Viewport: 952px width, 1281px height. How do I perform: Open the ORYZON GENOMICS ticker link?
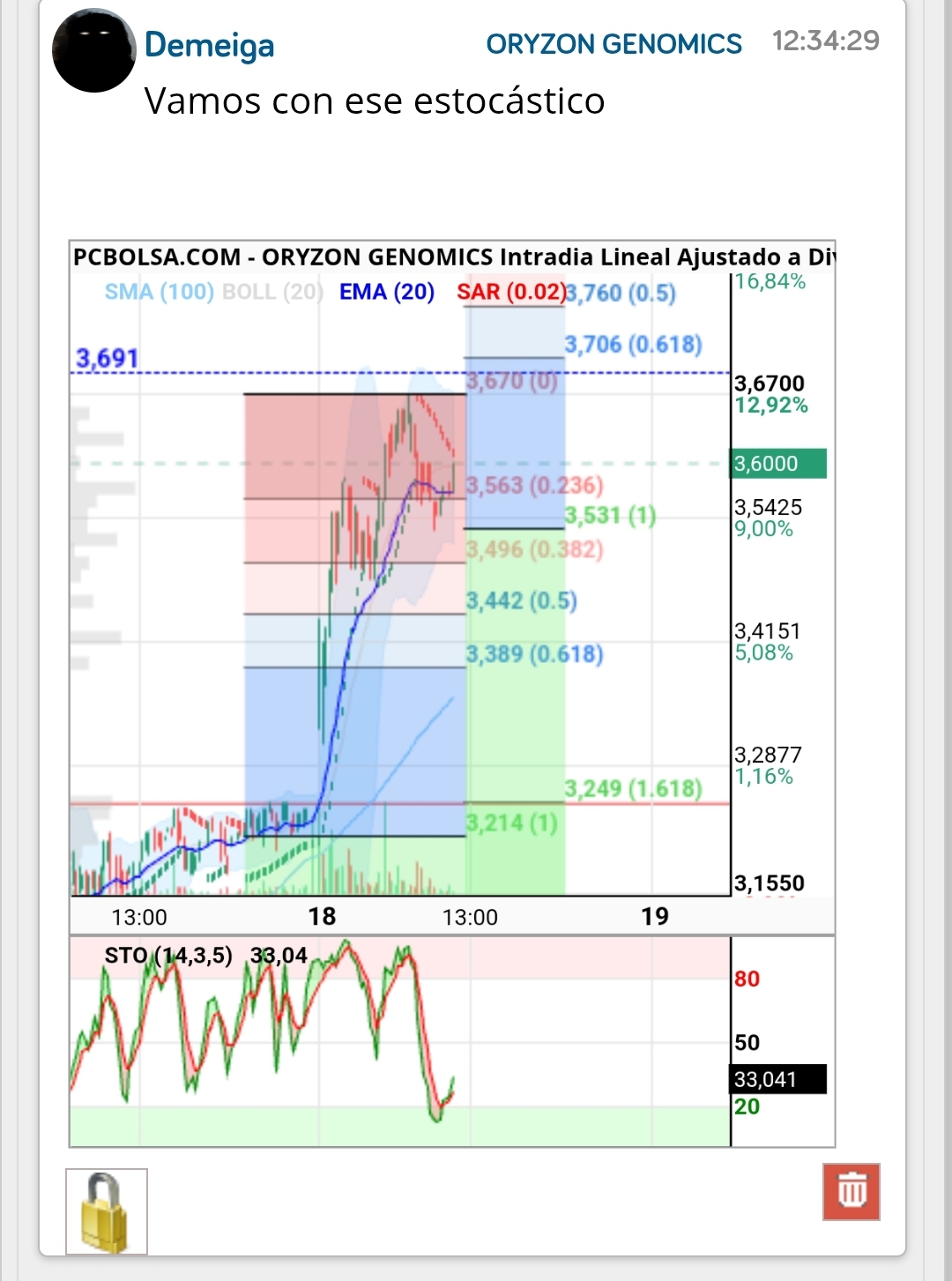pos(614,44)
